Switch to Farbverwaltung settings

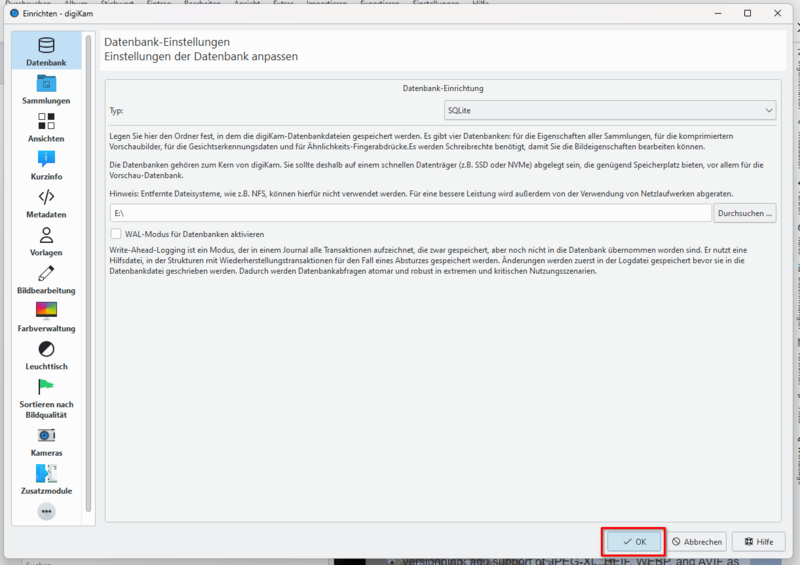pyautogui.click(x=46, y=317)
